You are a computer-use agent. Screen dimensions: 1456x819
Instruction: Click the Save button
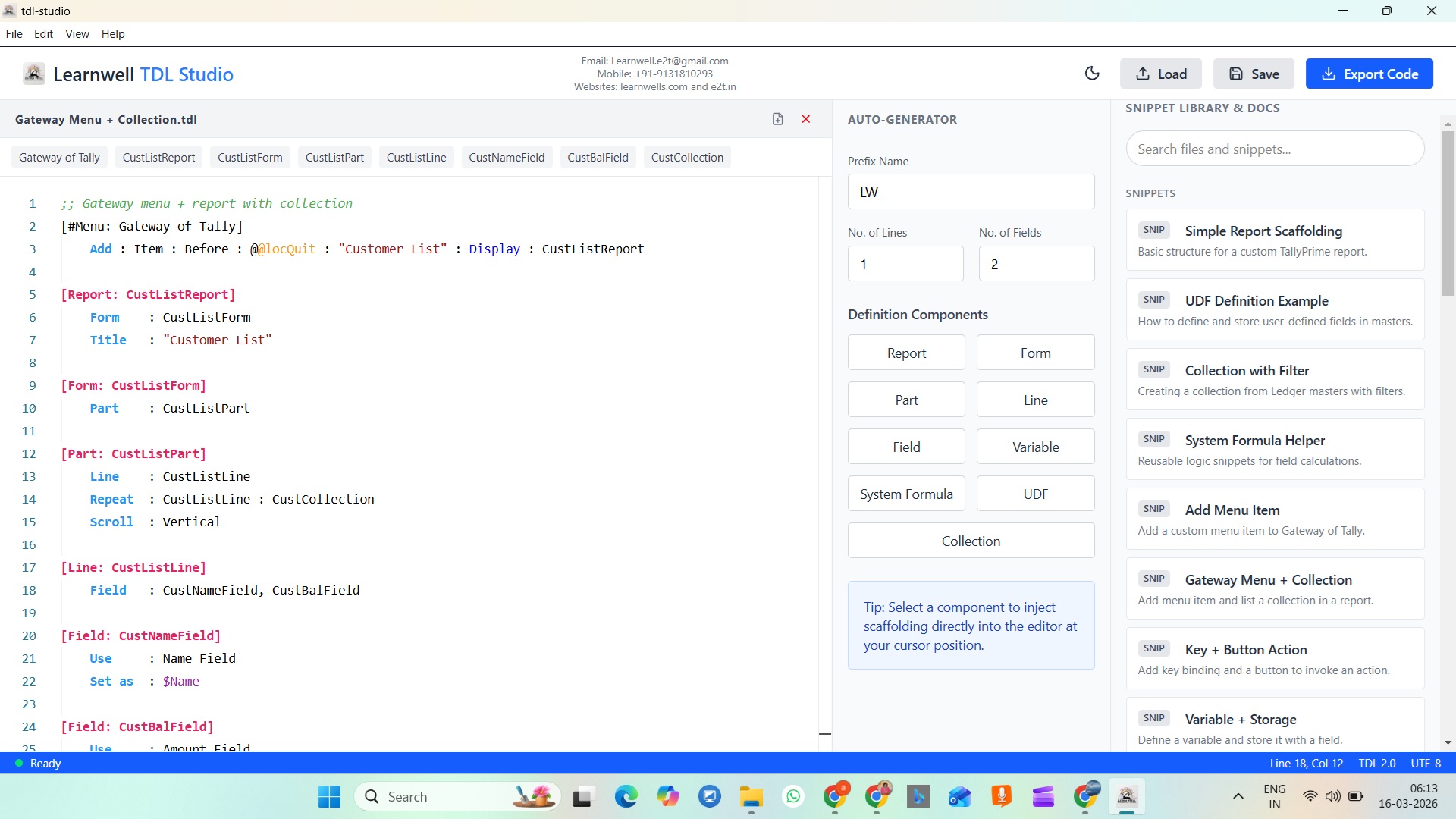(1254, 74)
